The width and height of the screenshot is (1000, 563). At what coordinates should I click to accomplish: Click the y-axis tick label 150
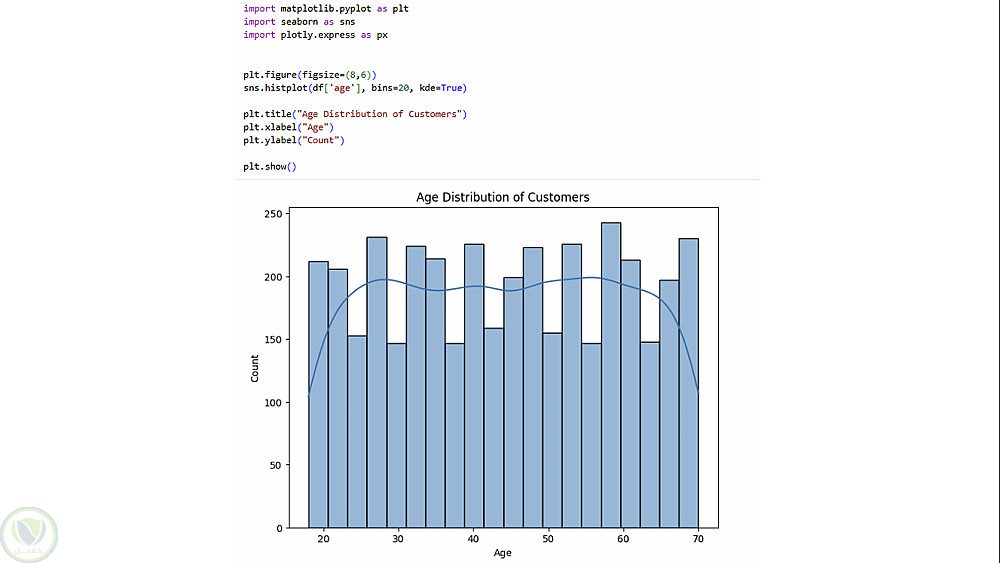273,340
